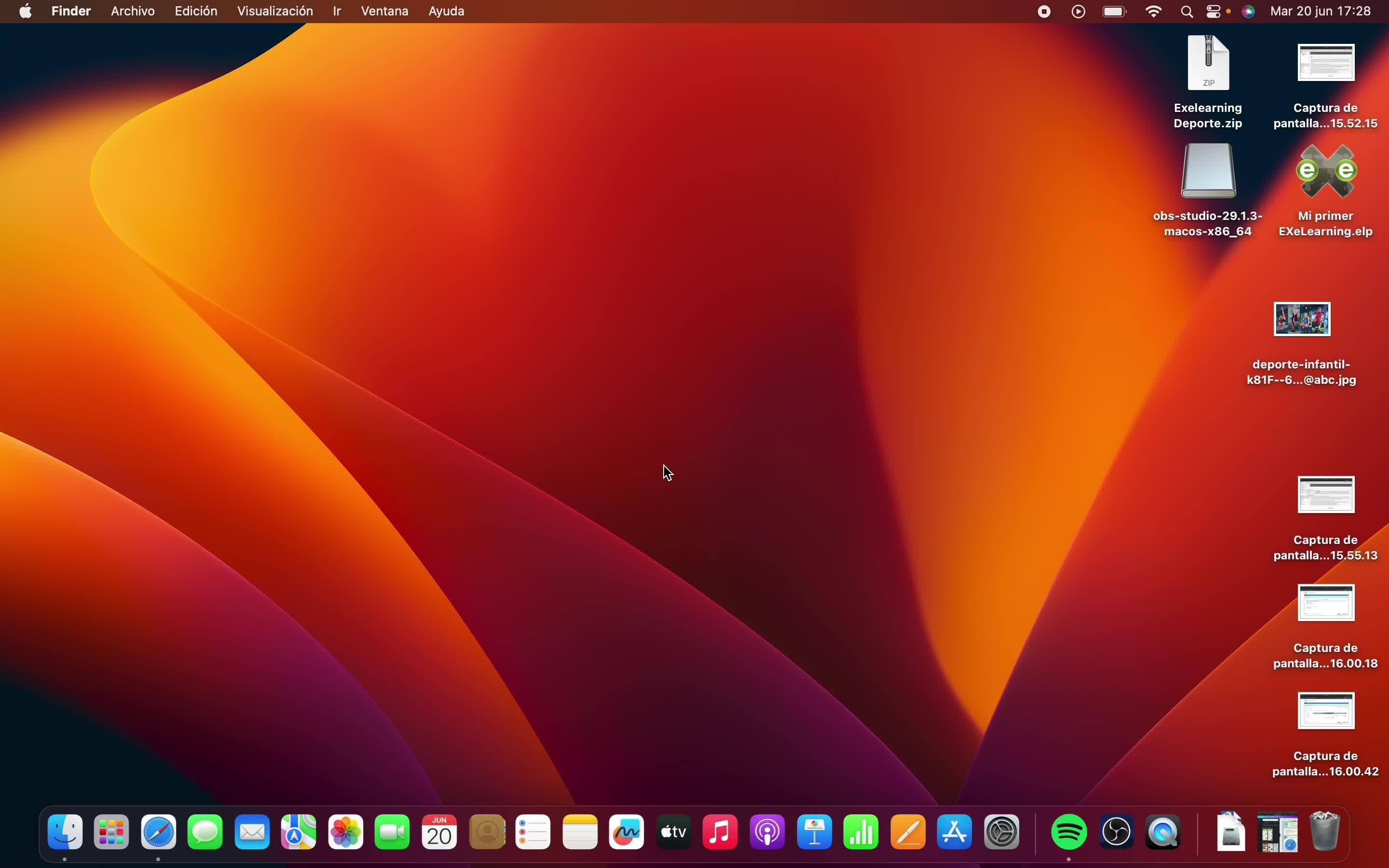Open the Apple menu
1389x868 pixels.
(x=25, y=12)
